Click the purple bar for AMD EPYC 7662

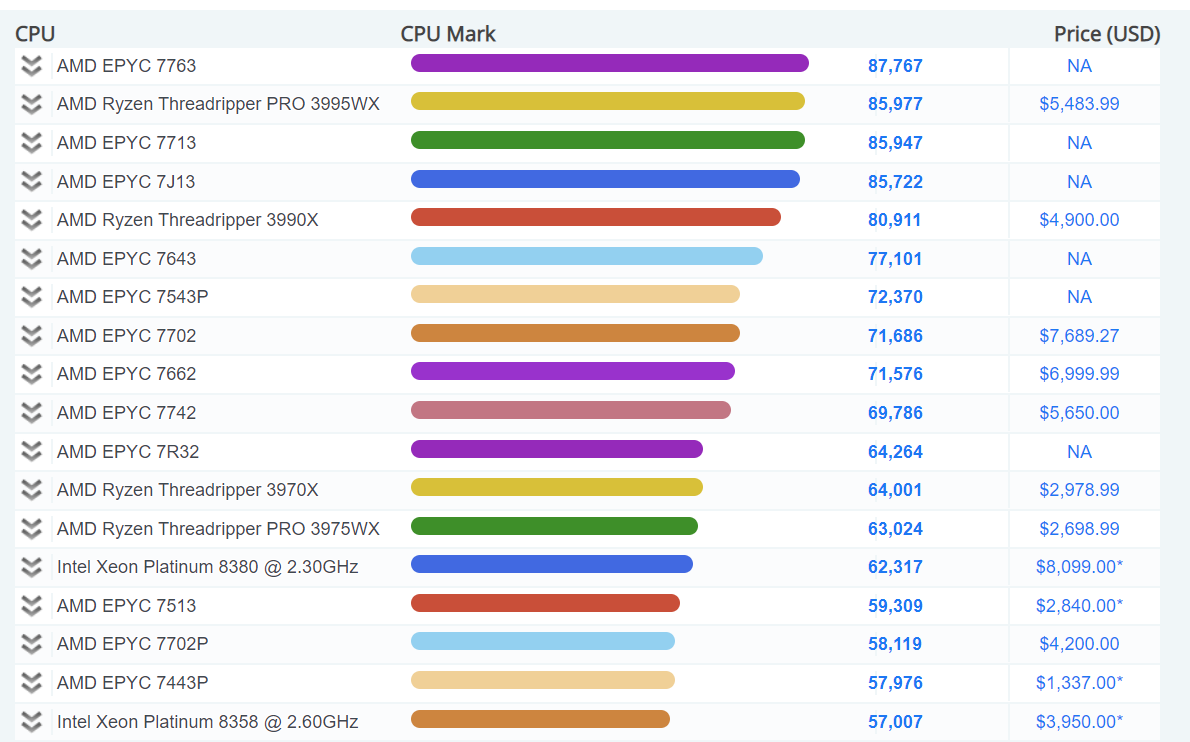coord(572,371)
